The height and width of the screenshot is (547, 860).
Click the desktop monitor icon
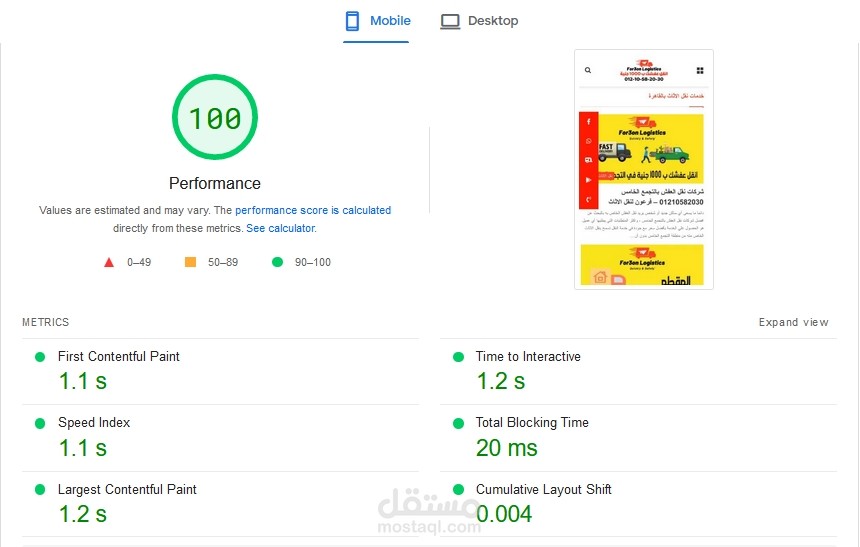tap(450, 21)
